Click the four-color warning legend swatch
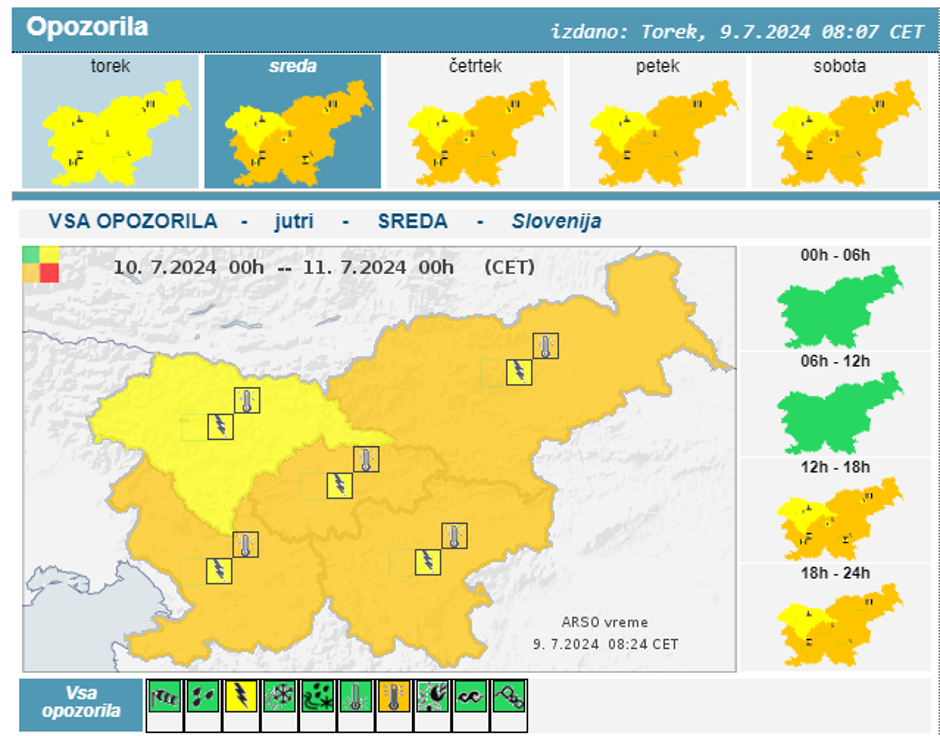Screen dimensions: 940x736 pos(41,265)
